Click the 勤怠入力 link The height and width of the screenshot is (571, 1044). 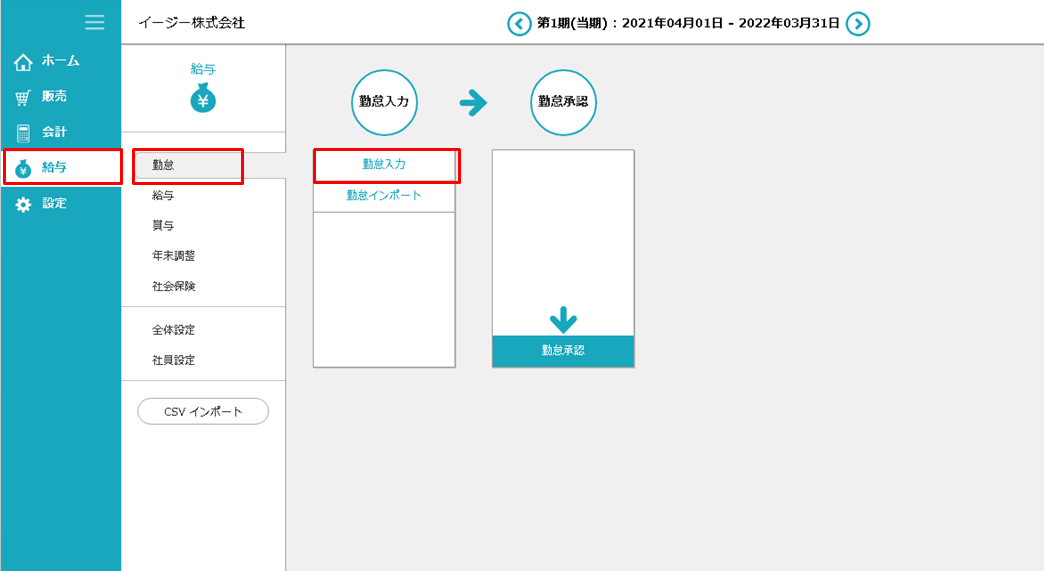[384, 164]
